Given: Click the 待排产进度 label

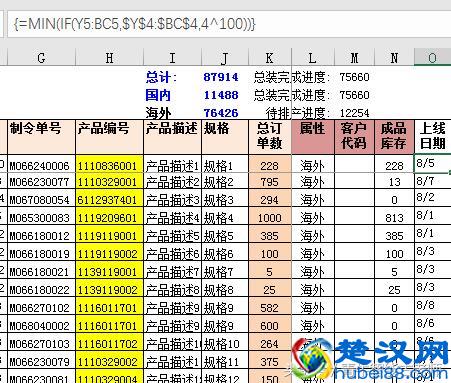Looking at the screenshot, I should click(298, 113).
